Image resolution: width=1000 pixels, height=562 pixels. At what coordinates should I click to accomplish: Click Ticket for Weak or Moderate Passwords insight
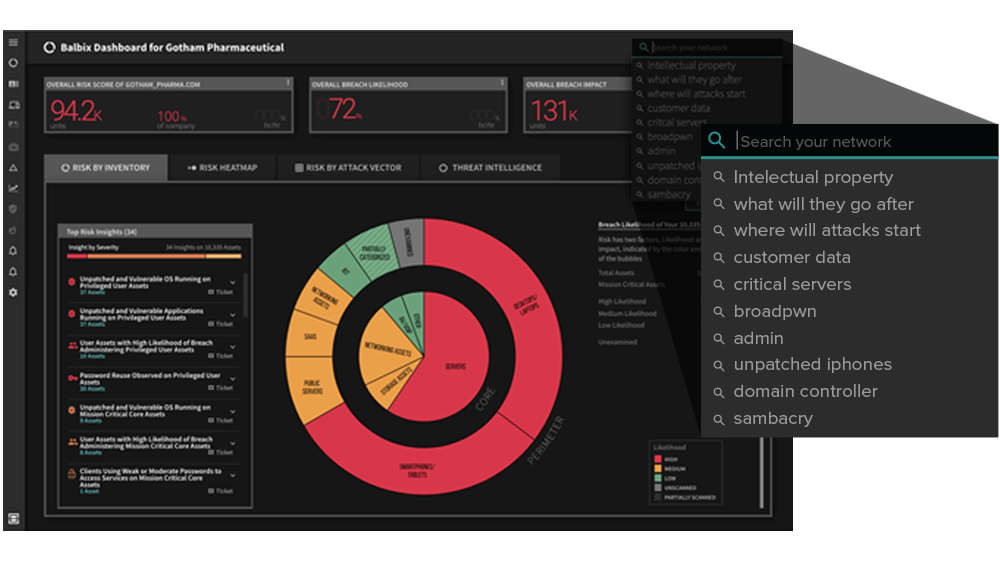(221, 491)
